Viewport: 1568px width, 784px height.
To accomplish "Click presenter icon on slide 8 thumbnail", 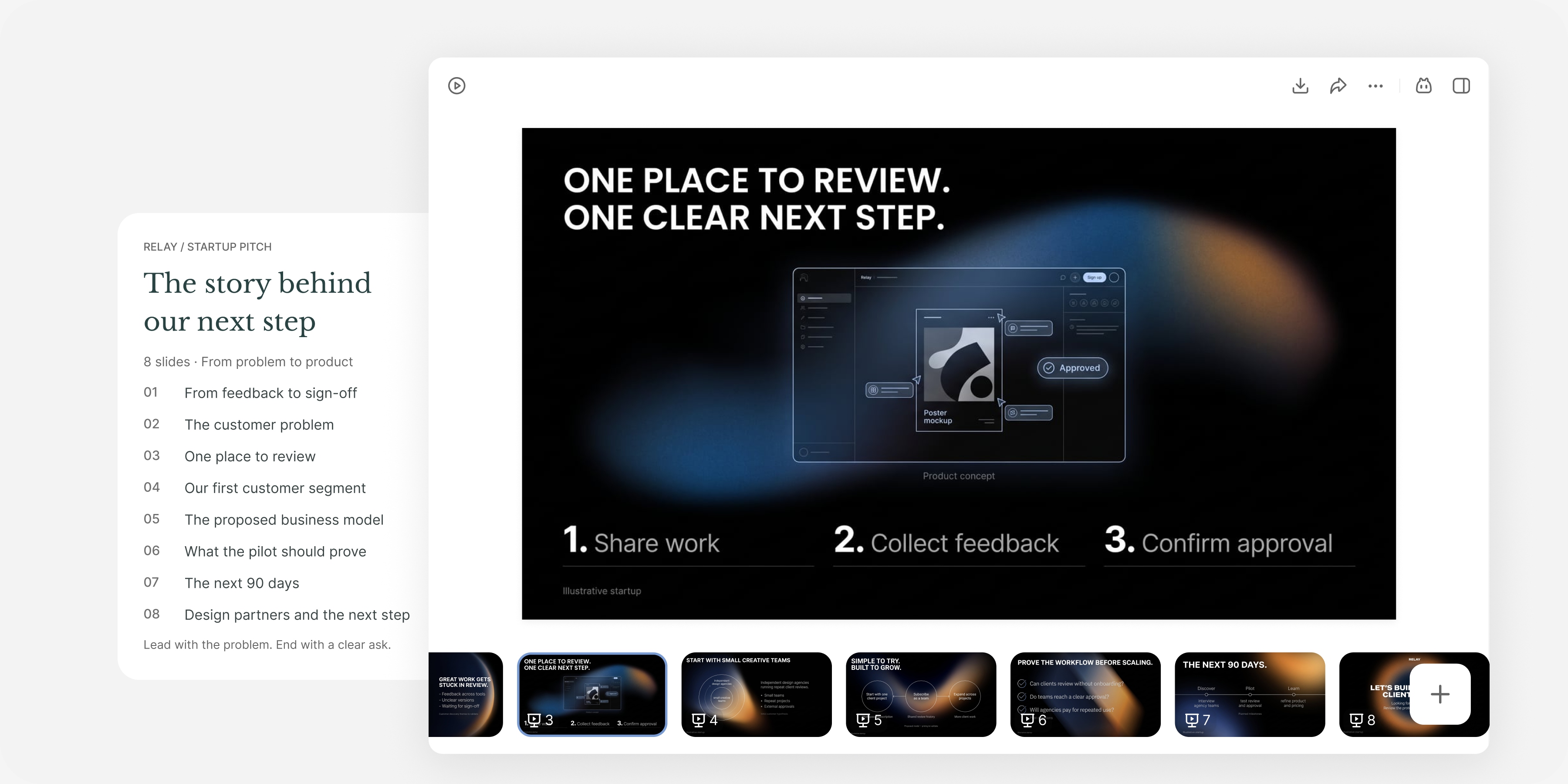I will pyautogui.click(x=1356, y=720).
